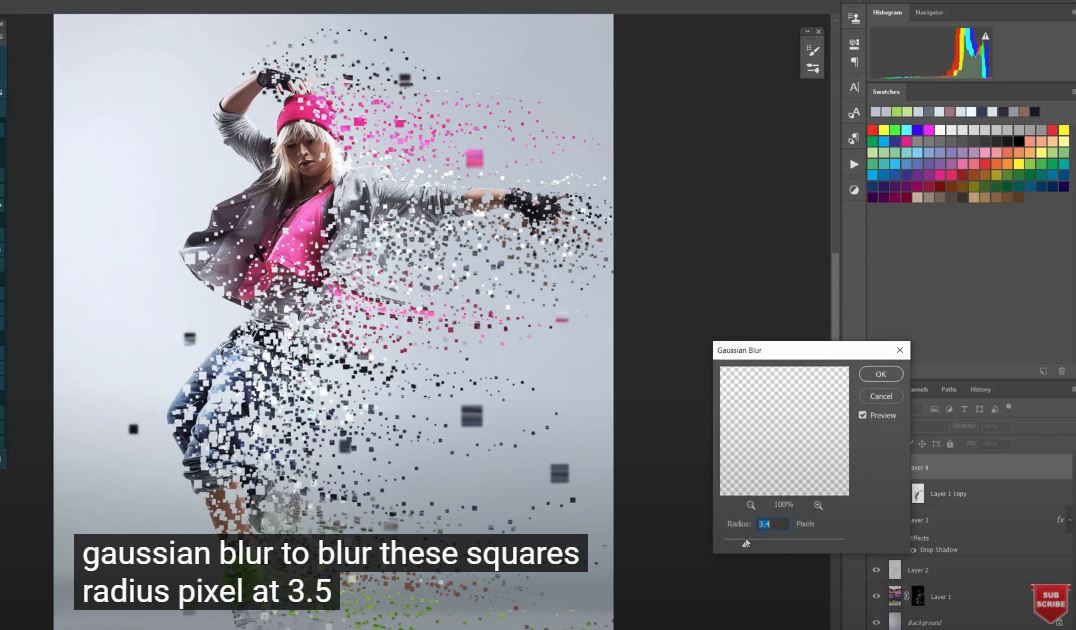Switch to the Paths tab
Image resolution: width=1076 pixels, height=630 pixels.
click(x=949, y=389)
